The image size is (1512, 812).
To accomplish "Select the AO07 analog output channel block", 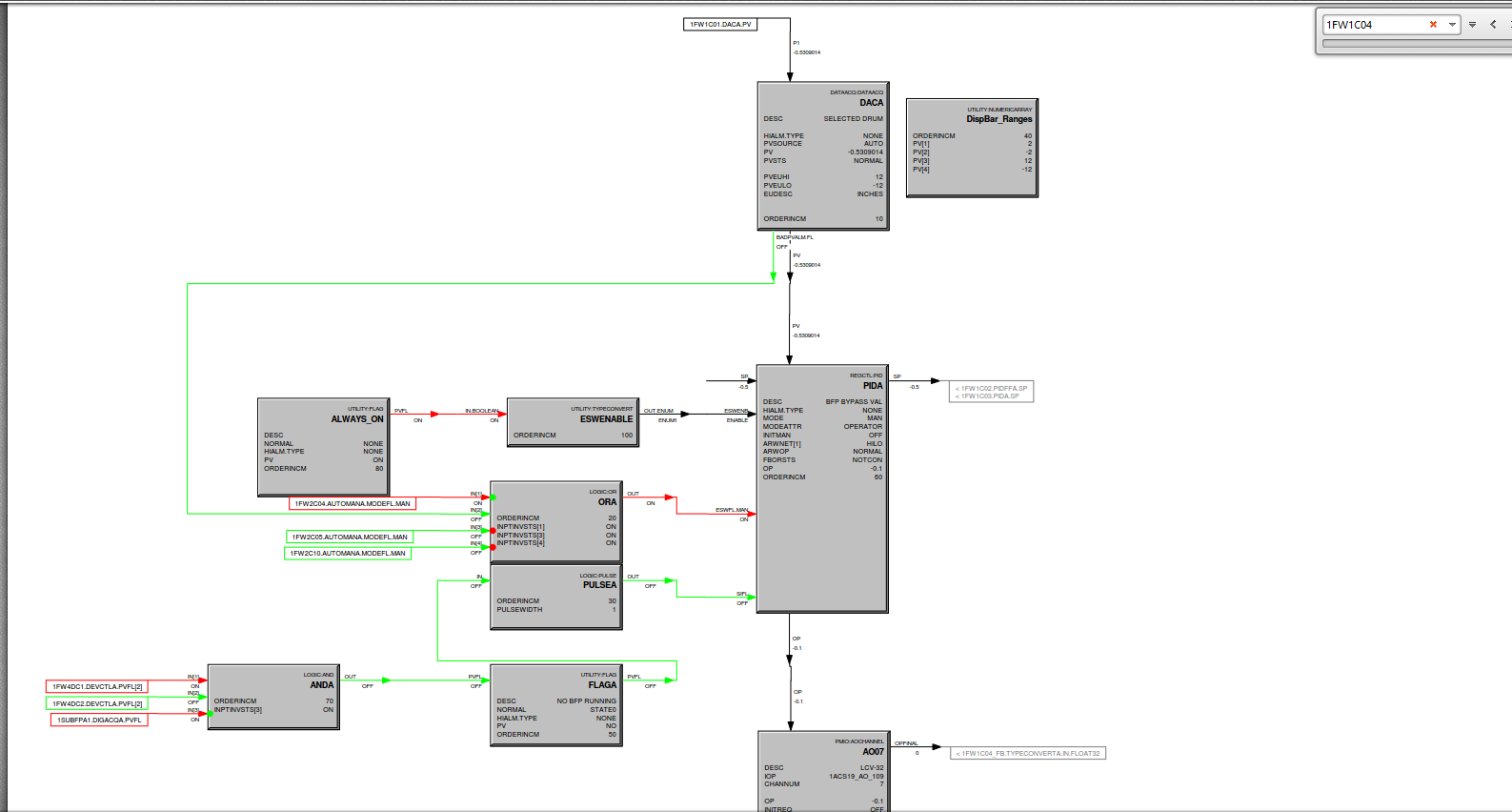I will click(823, 770).
